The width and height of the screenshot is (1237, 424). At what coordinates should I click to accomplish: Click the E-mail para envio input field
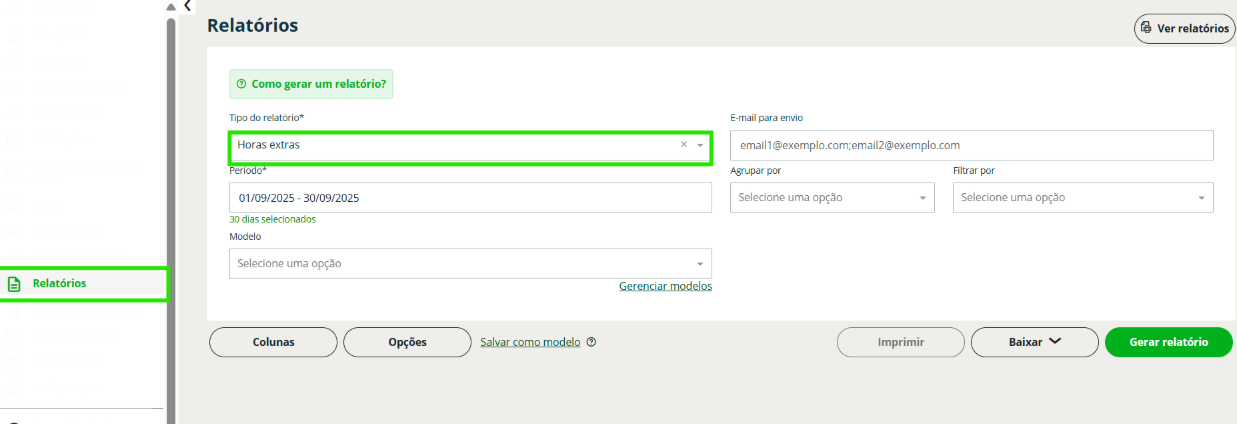[971, 146]
